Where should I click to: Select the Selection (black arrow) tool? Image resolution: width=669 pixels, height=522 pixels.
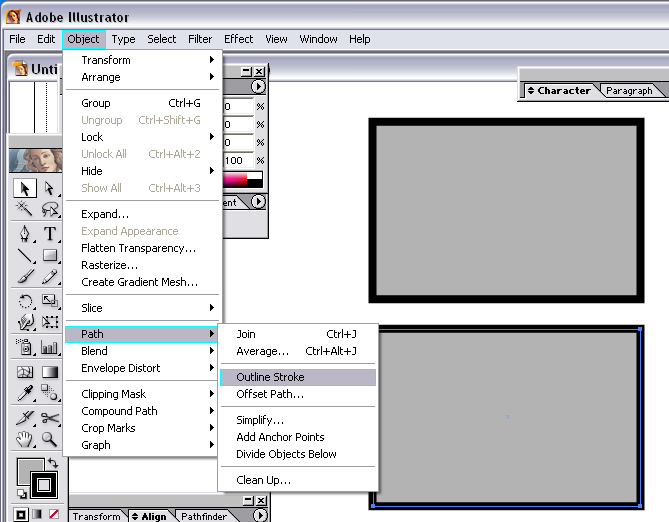click(x=25, y=188)
